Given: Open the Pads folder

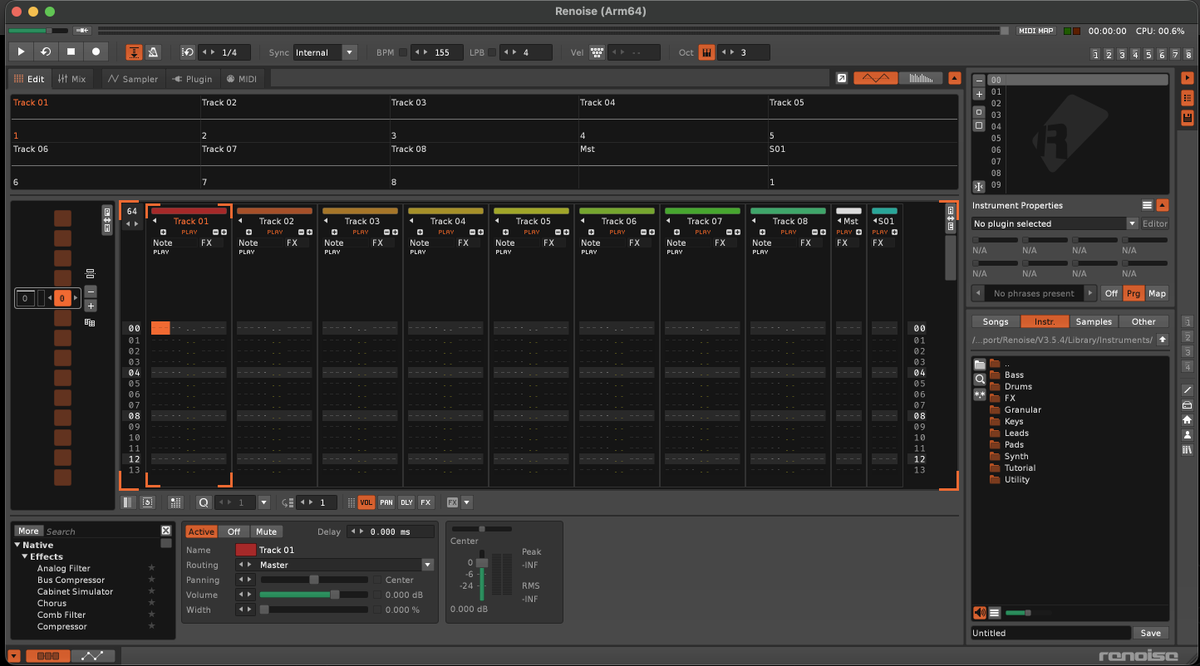Looking at the screenshot, I should coord(1014,445).
